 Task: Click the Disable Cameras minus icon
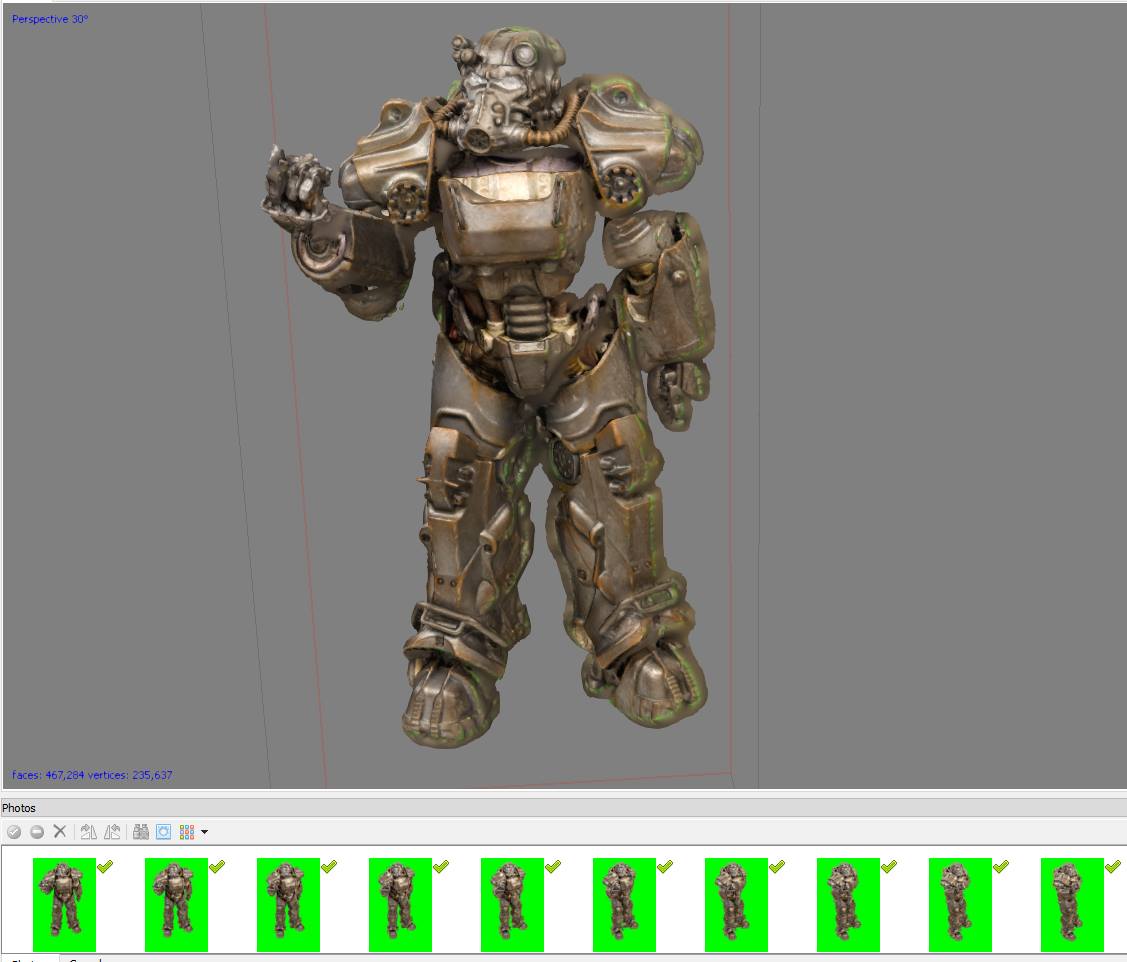[x=37, y=832]
